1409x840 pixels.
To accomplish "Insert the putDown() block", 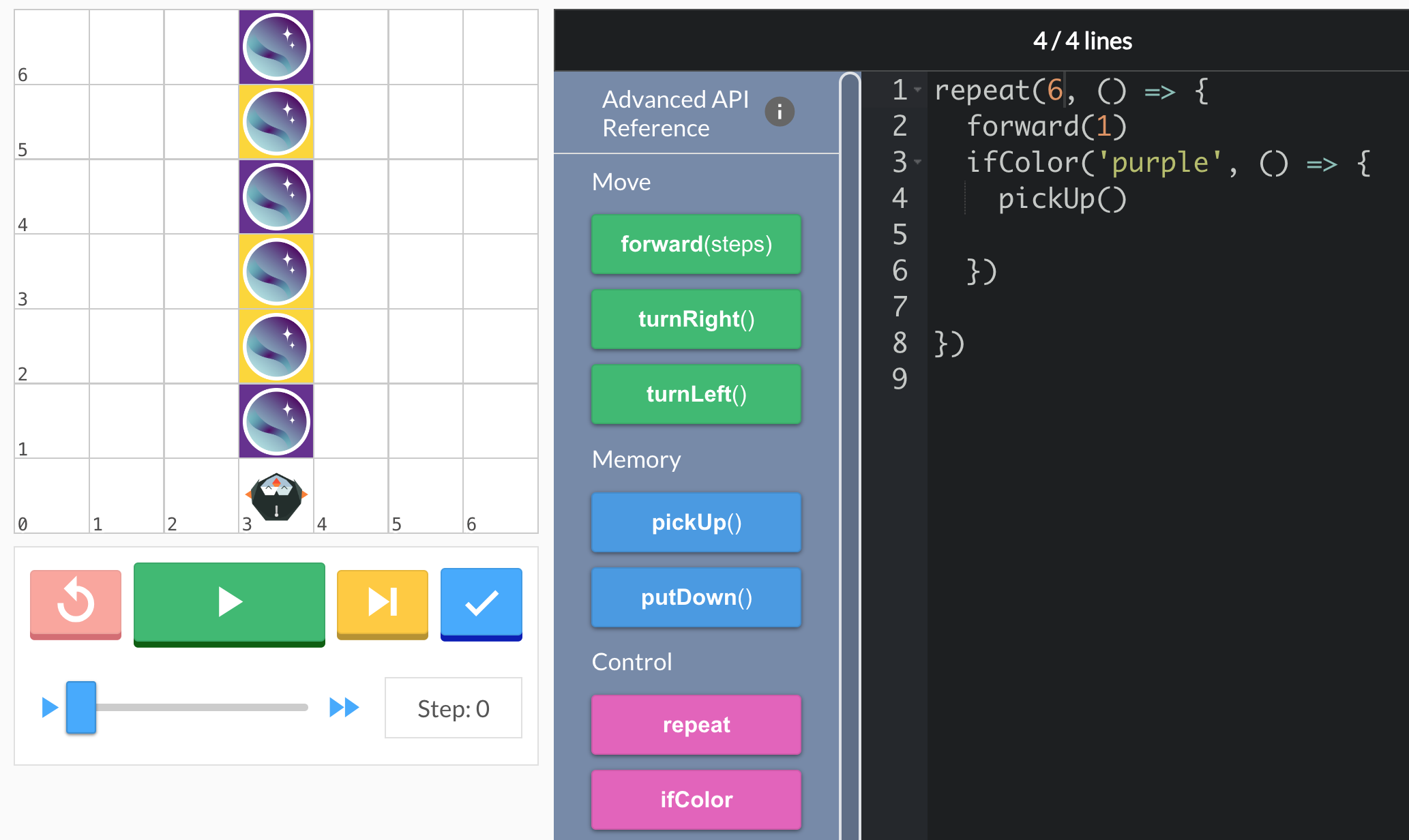I will [x=696, y=597].
